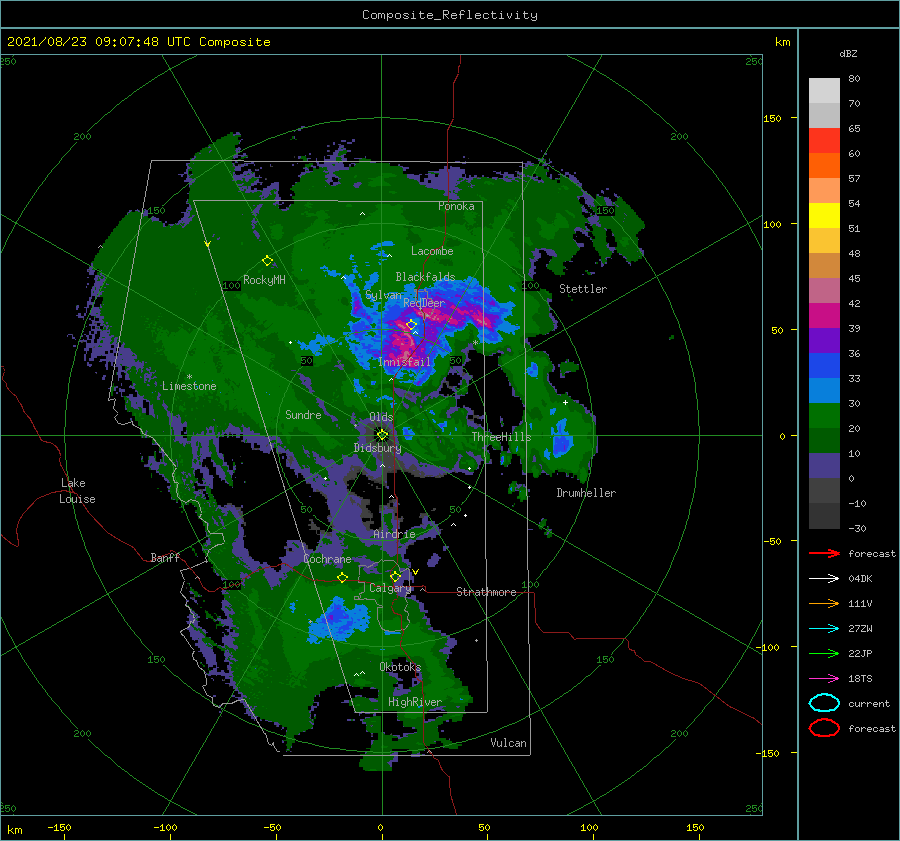900x841 pixels.
Task: Click the Lacombe label on the map
Action: pos(432,251)
